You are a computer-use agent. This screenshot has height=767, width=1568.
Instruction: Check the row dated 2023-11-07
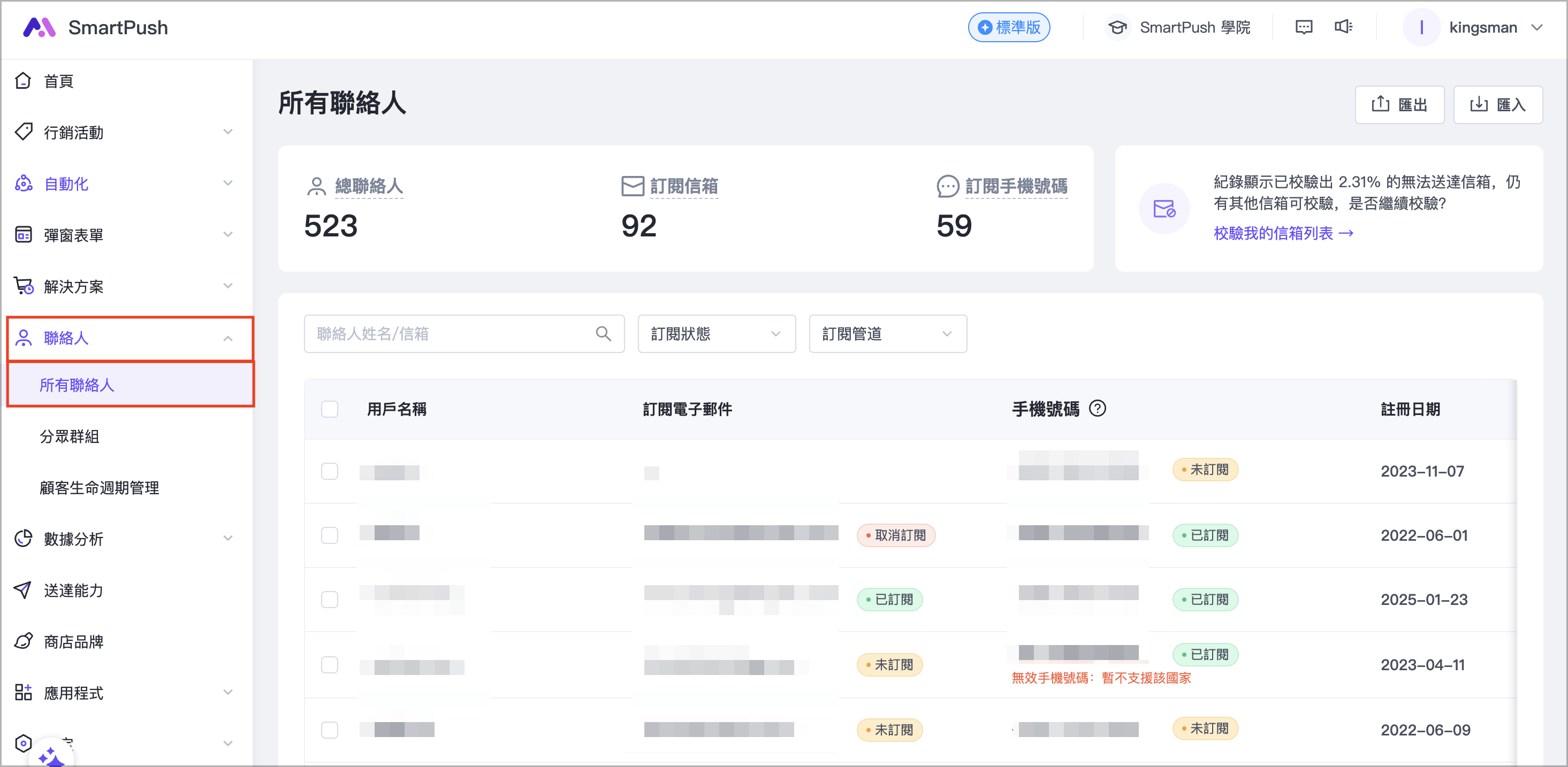[329, 471]
